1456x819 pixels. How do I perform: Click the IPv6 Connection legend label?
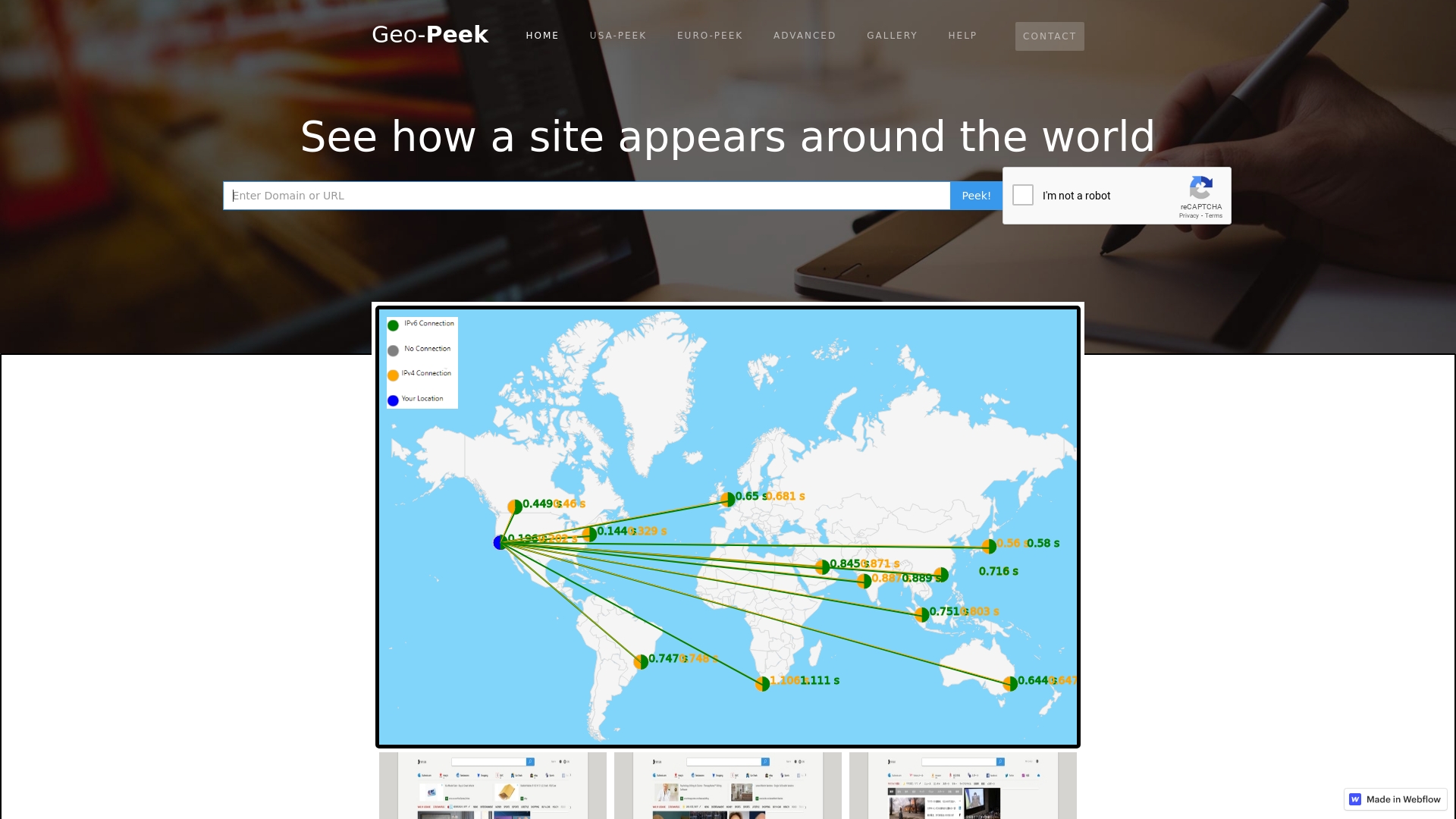point(429,323)
